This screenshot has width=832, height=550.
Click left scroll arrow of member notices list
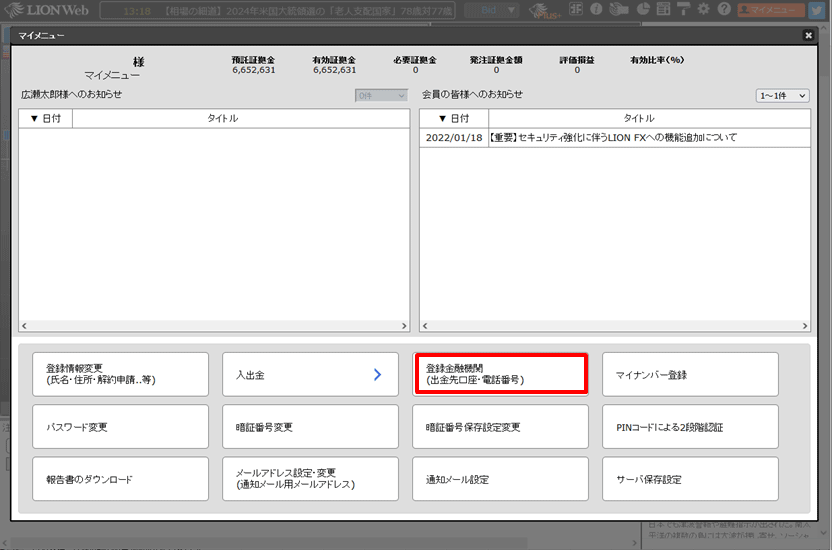pyautogui.click(x=424, y=326)
